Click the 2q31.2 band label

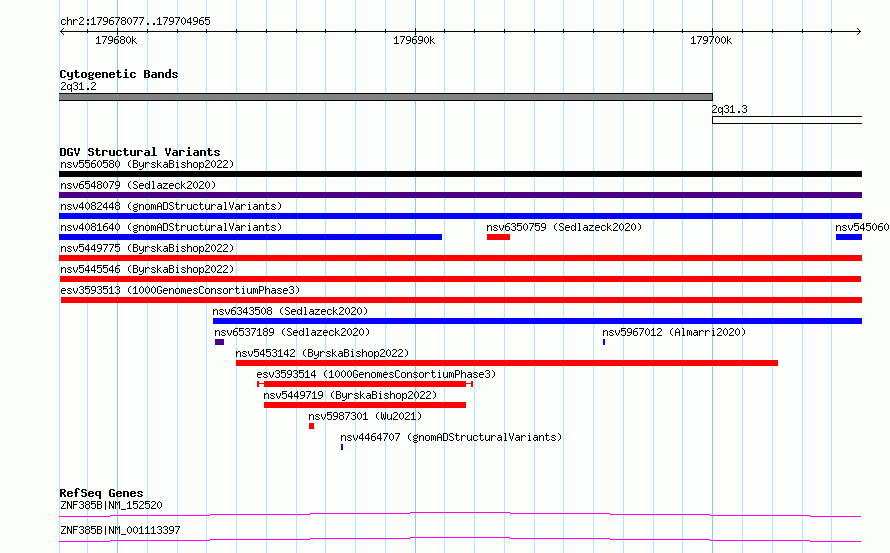(78, 86)
